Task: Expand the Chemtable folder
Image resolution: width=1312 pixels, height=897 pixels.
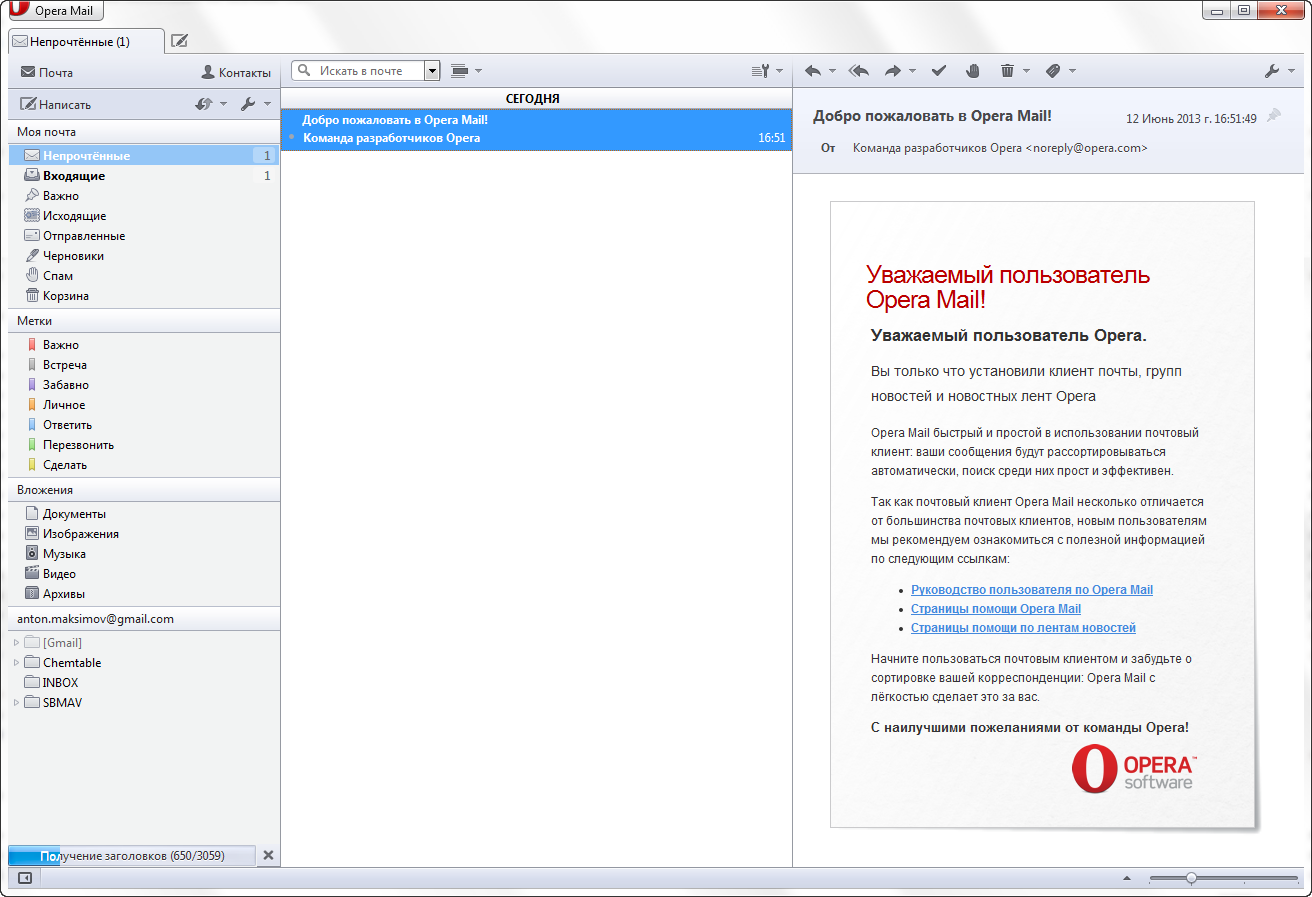Action: 16,662
